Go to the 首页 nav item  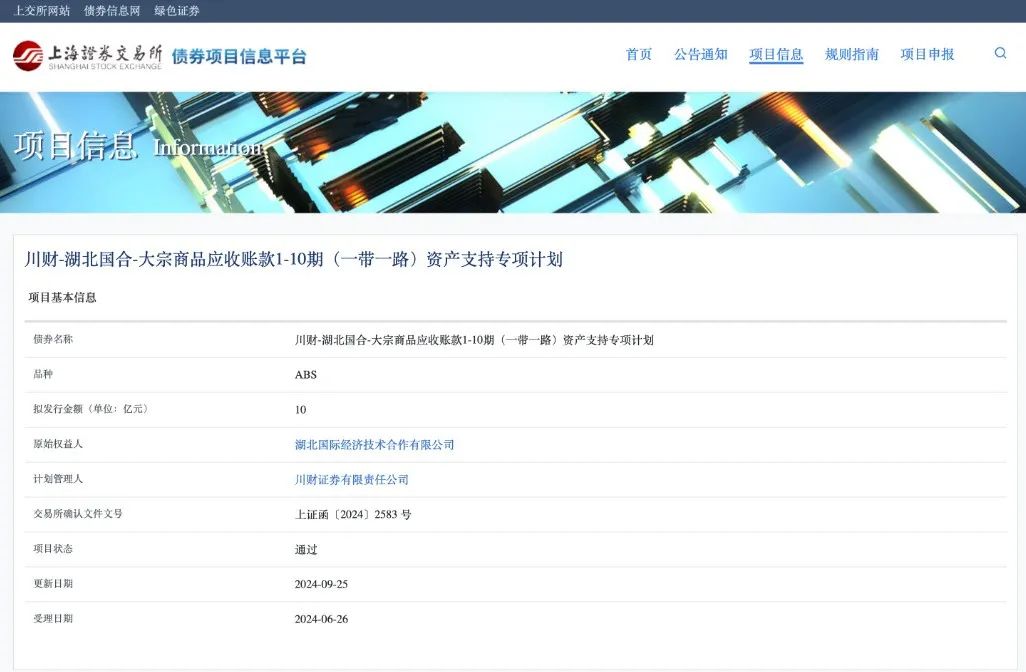(x=639, y=54)
